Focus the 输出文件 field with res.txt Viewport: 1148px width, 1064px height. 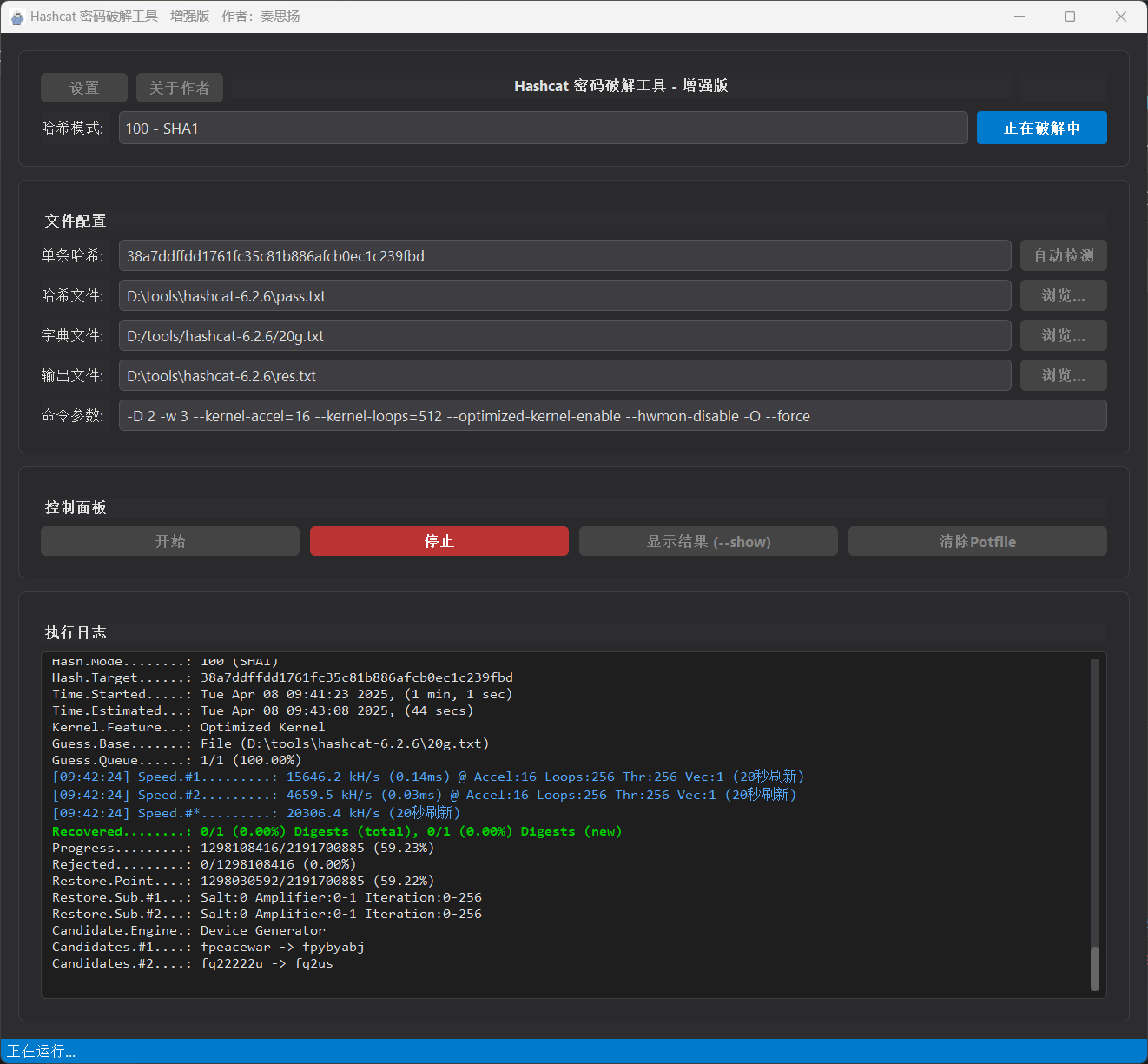point(565,375)
